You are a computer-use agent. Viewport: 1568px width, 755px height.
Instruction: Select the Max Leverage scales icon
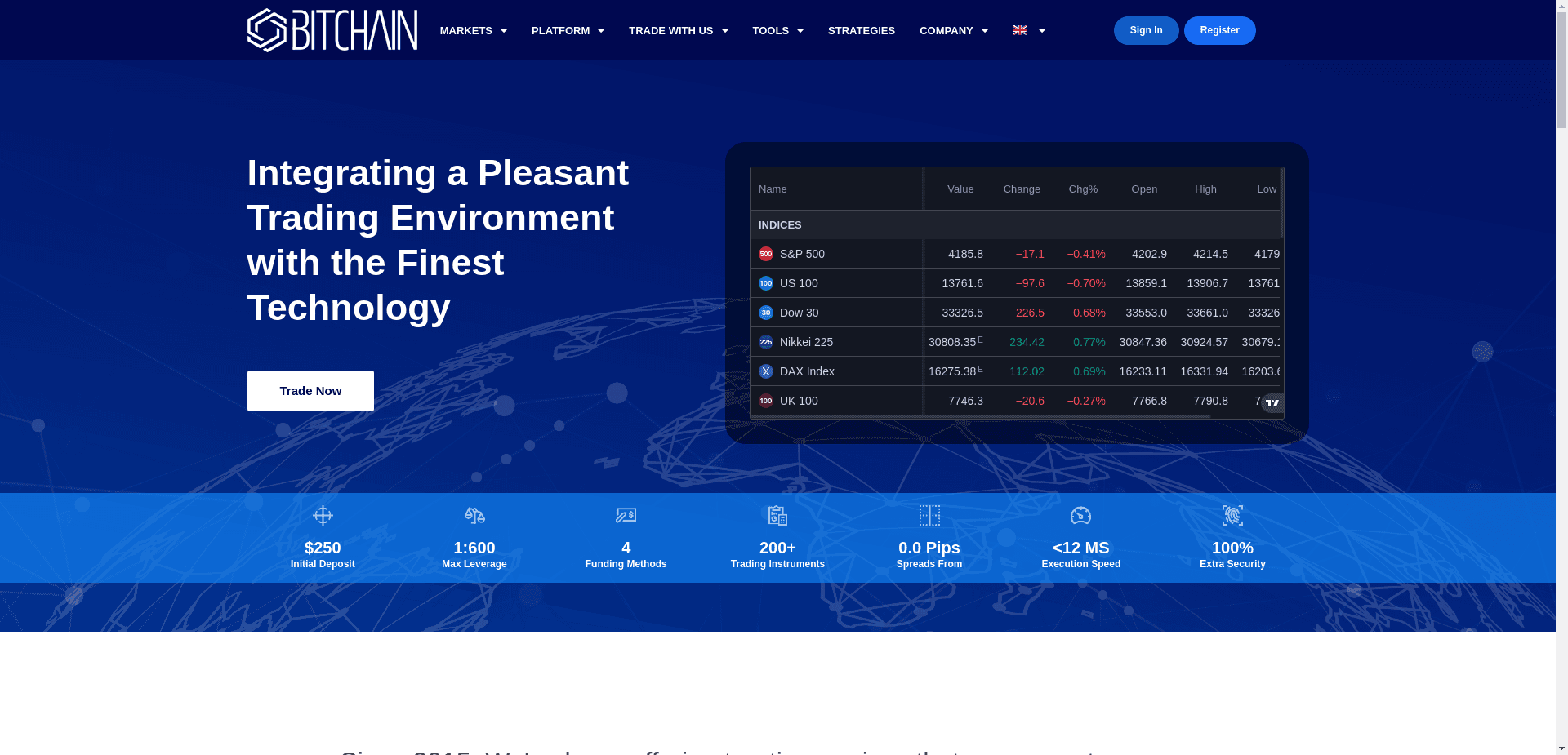tap(474, 515)
